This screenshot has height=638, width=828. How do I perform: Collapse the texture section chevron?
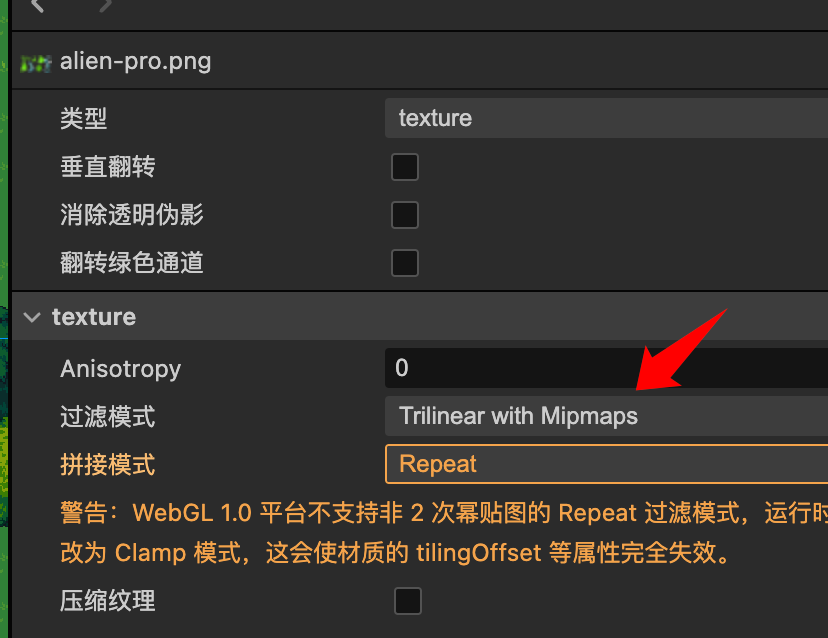[x=32, y=317]
